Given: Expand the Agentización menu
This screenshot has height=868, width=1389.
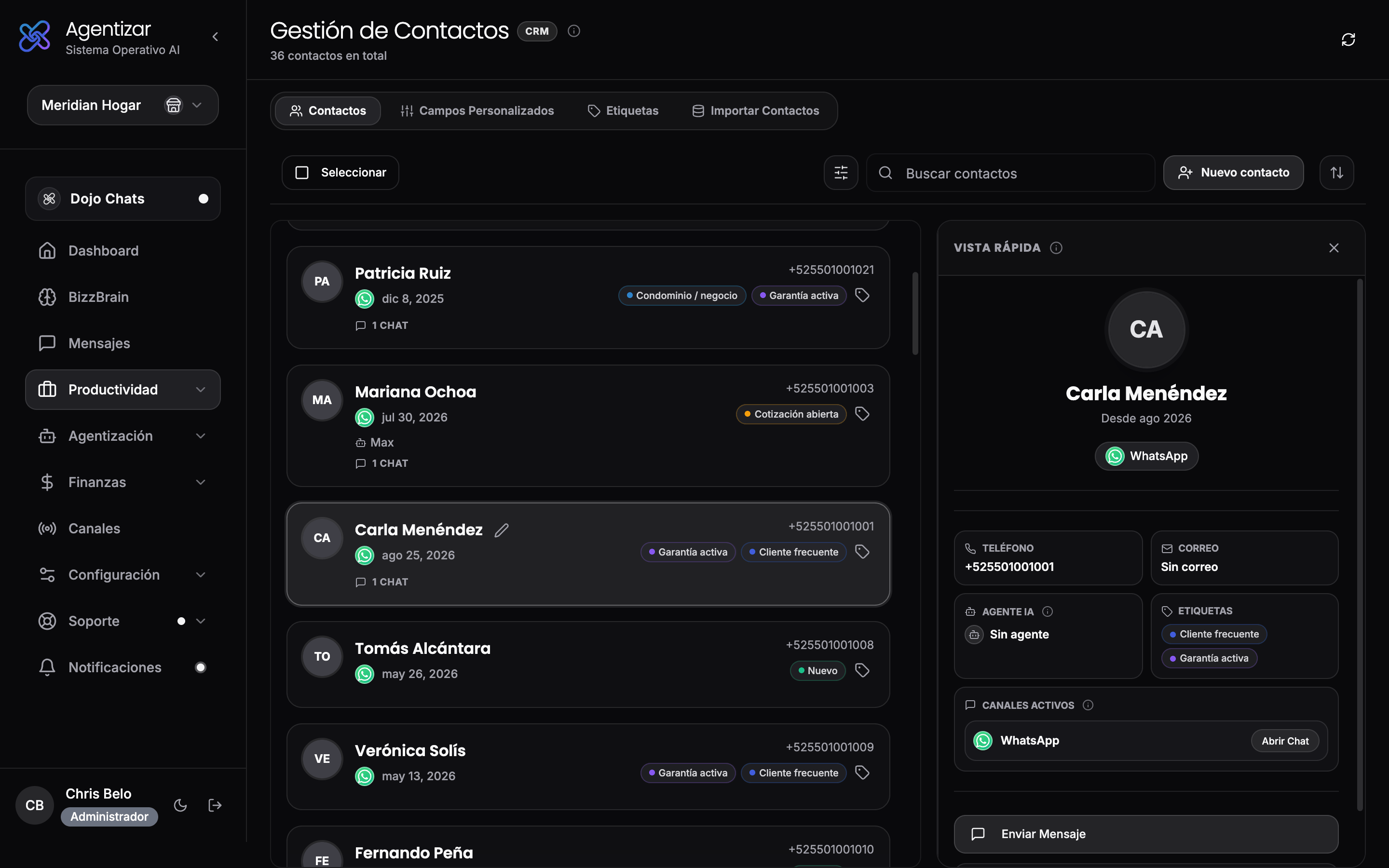Looking at the screenshot, I should 123,436.
